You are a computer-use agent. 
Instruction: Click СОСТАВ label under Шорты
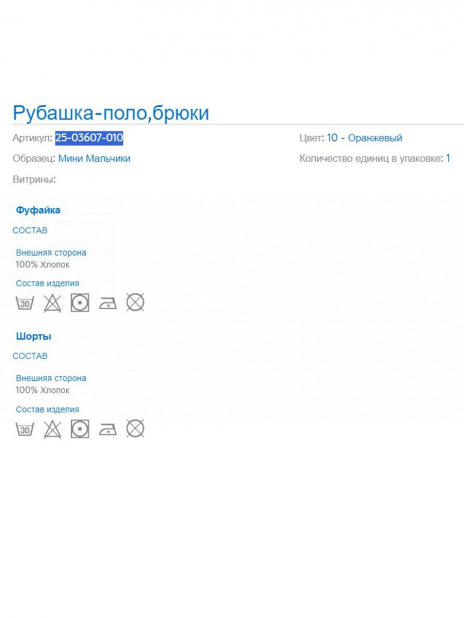(x=30, y=356)
